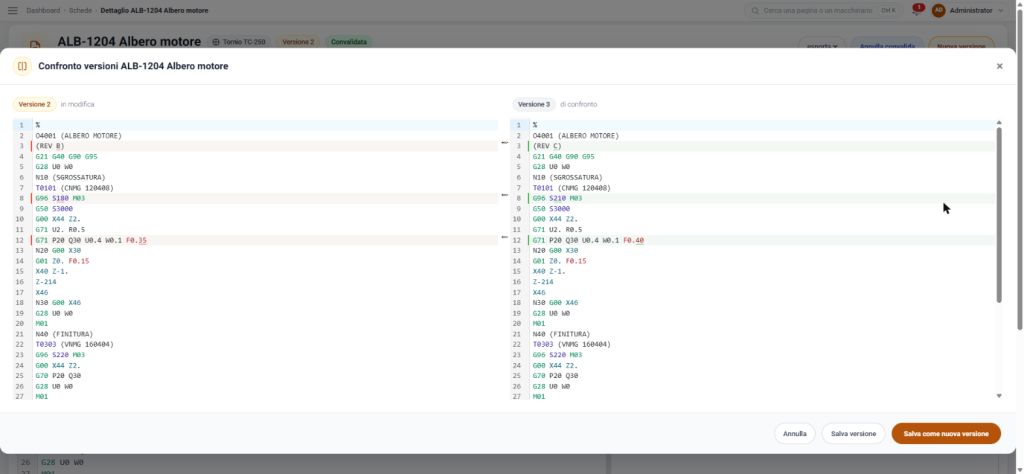Revert line 8 change using the arrow
The image size is (1024, 474).
click(504, 195)
